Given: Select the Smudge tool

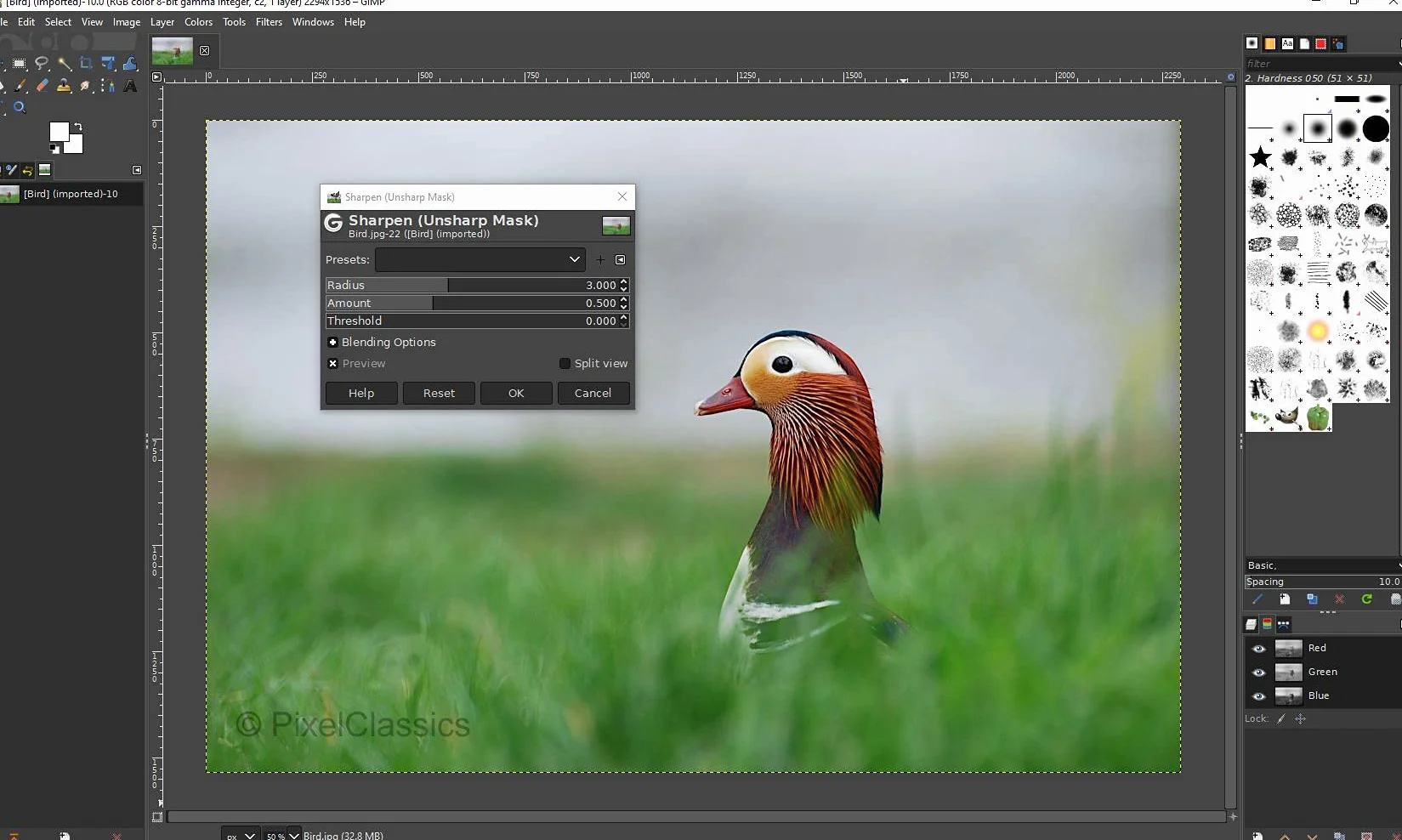Looking at the screenshot, I should (x=85, y=85).
